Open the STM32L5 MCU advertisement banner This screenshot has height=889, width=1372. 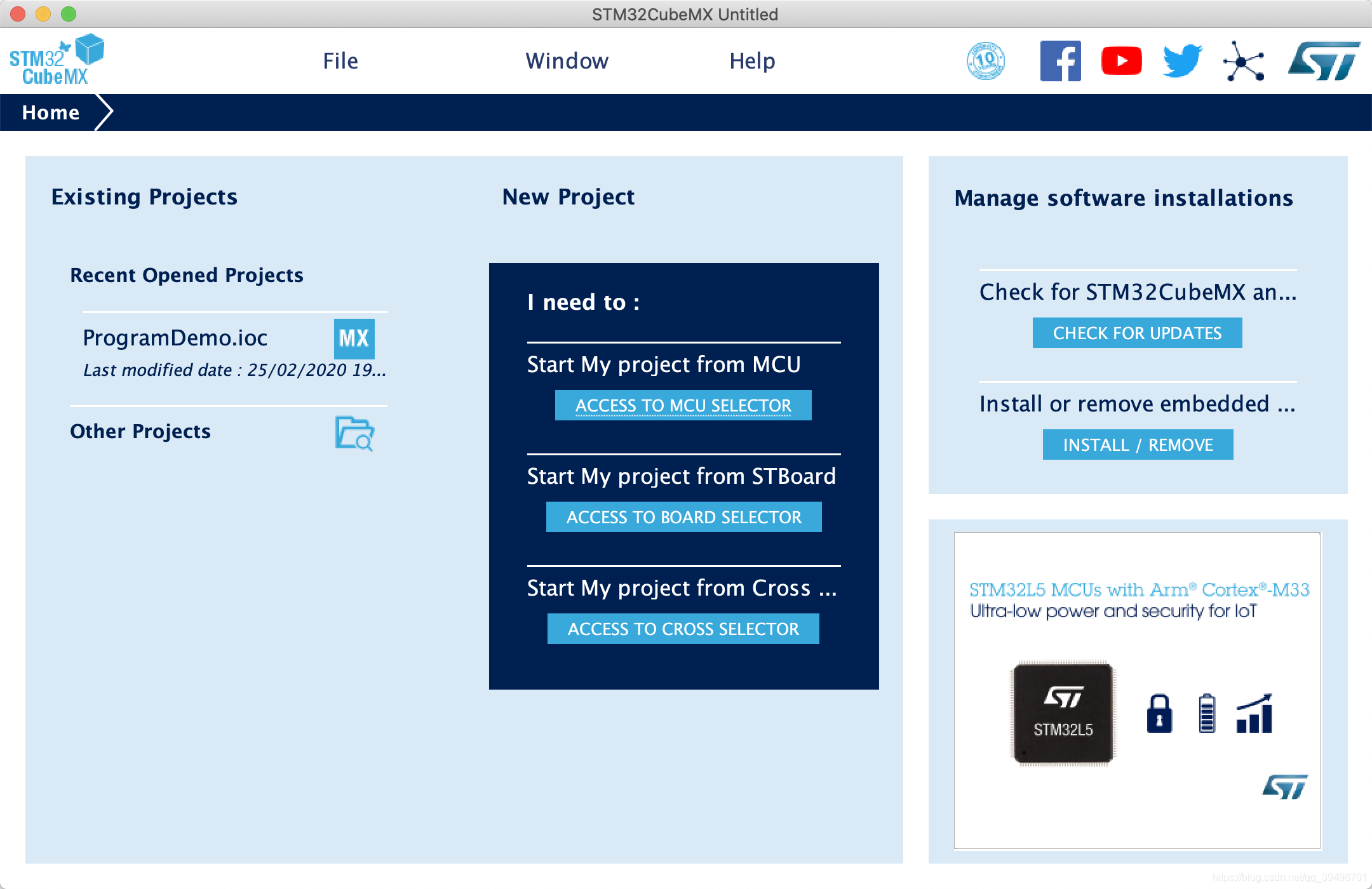point(1137,690)
